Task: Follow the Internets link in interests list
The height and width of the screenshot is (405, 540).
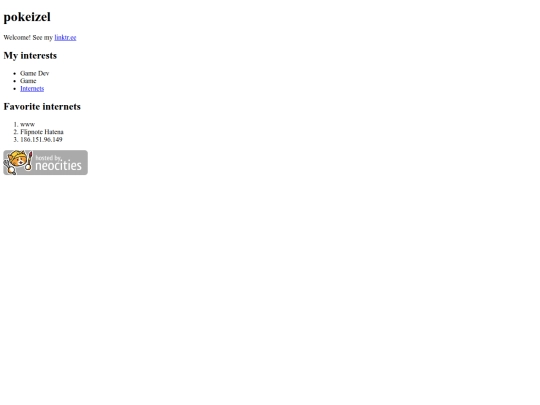Action: pyautogui.click(x=32, y=89)
